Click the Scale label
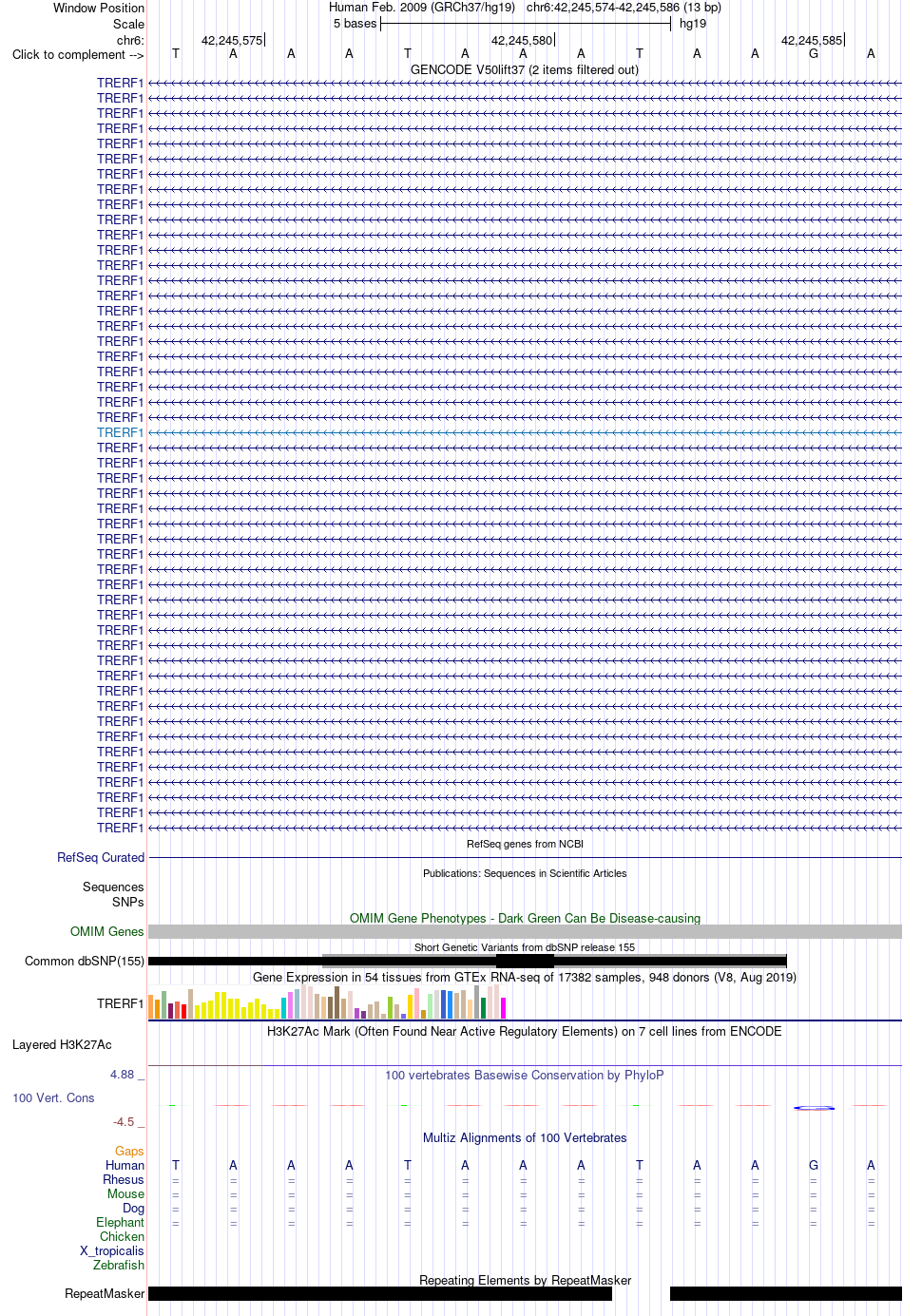This screenshot has width=903, height=1316. point(129,24)
